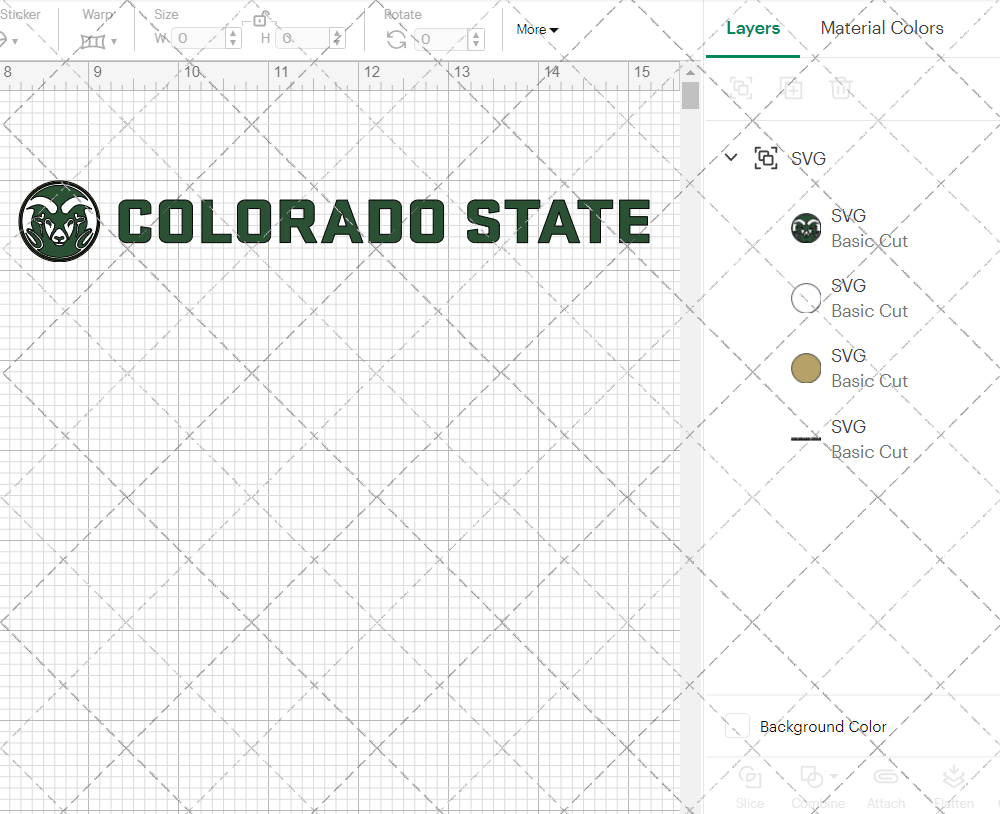Select the ram head SVG layer thumbnail
The width and height of the screenshot is (1000, 814).
[806, 228]
